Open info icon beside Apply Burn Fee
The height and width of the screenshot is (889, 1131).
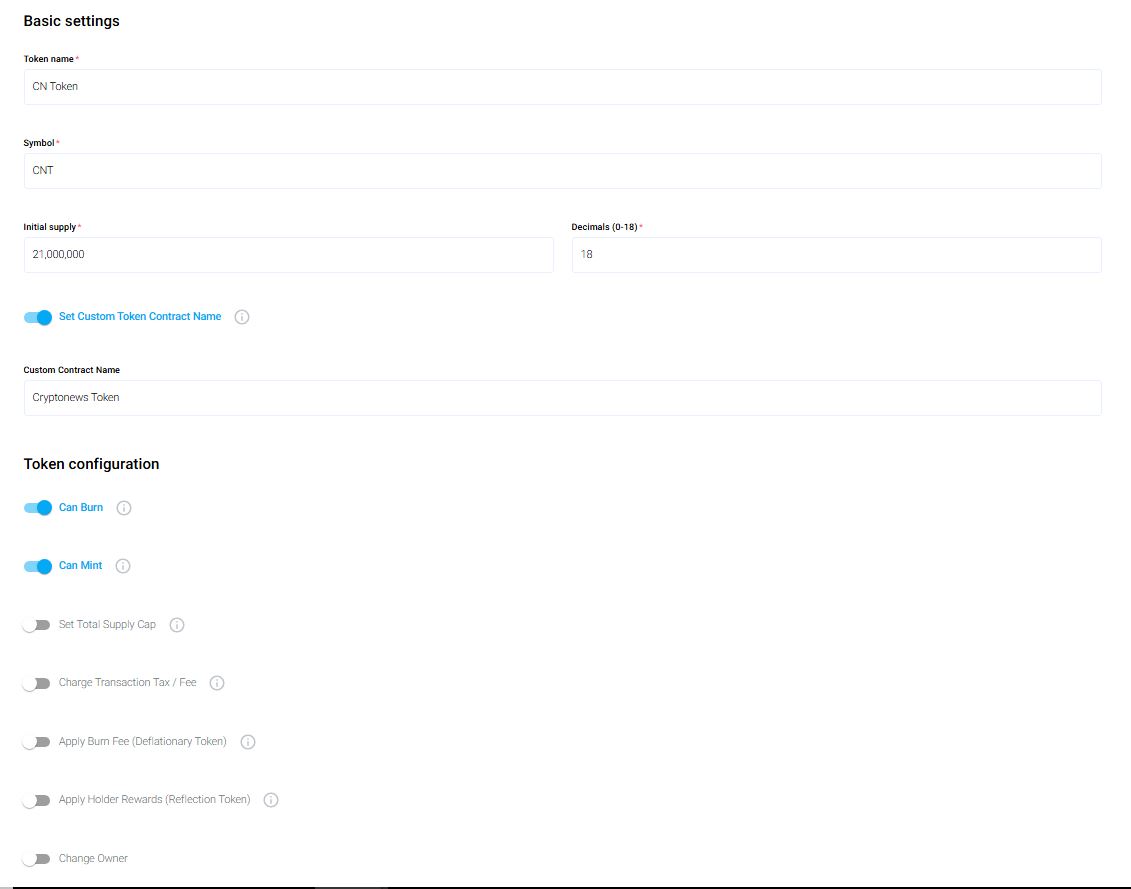[x=248, y=742]
